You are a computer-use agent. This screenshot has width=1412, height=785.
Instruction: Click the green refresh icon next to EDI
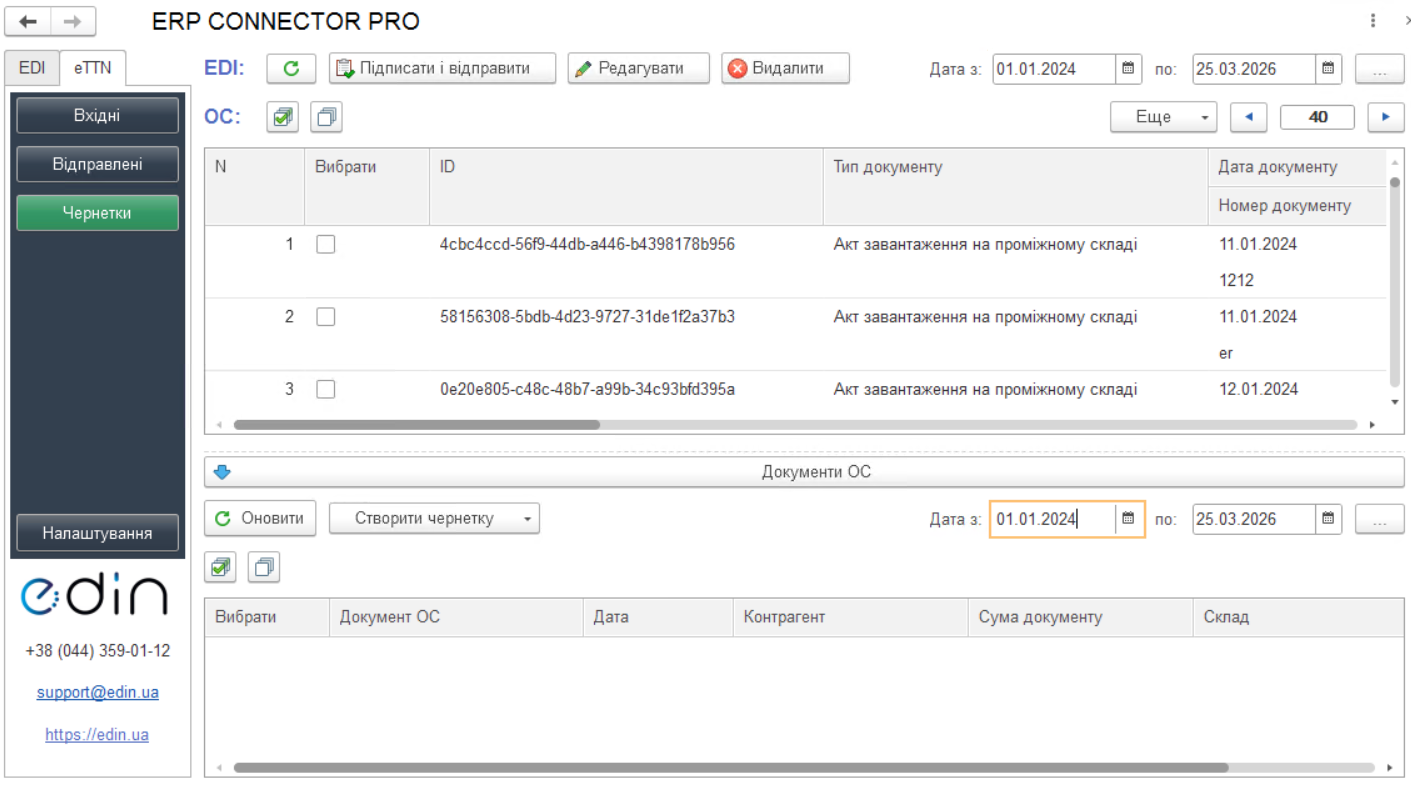(x=291, y=69)
